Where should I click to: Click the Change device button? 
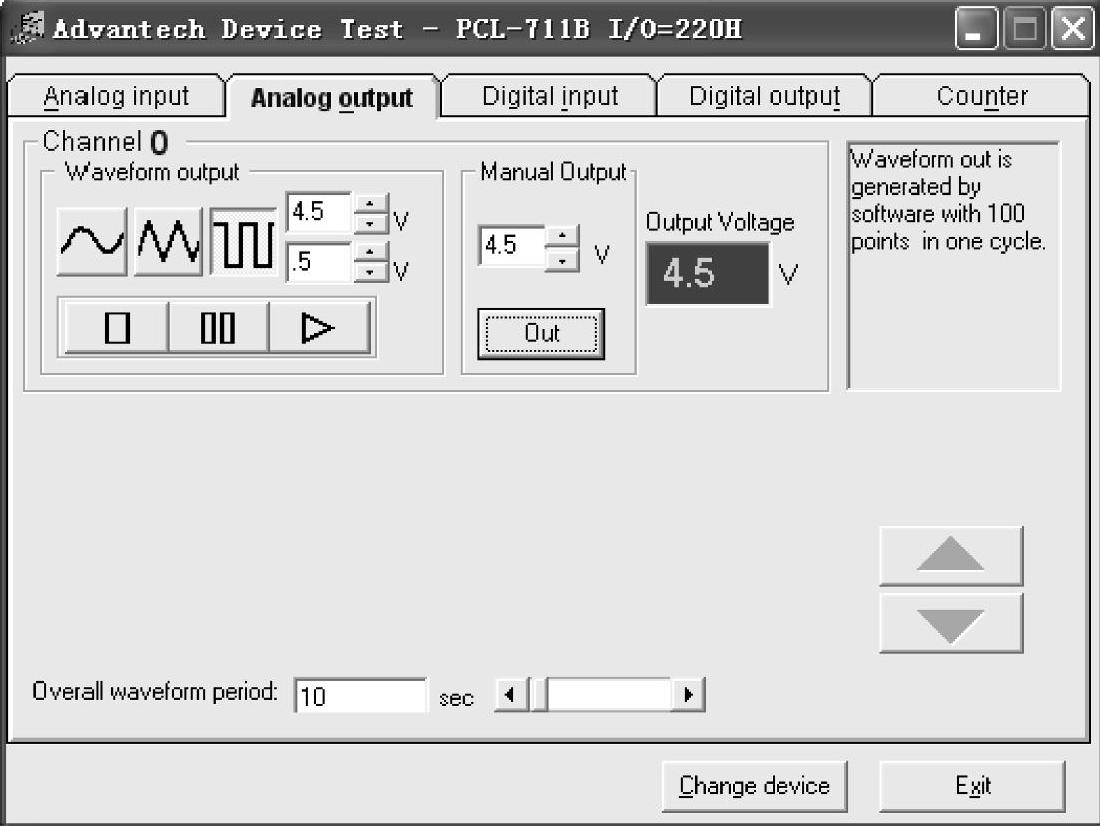[754, 785]
